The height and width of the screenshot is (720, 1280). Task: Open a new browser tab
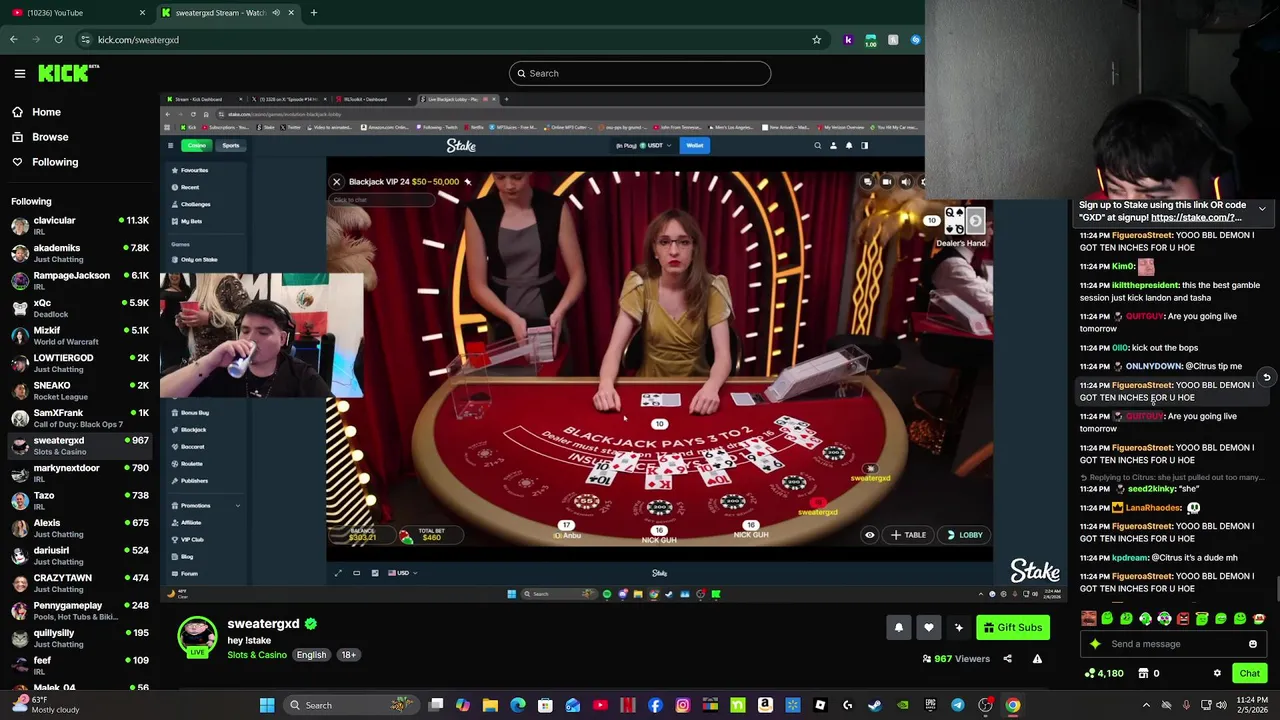click(313, 13)
